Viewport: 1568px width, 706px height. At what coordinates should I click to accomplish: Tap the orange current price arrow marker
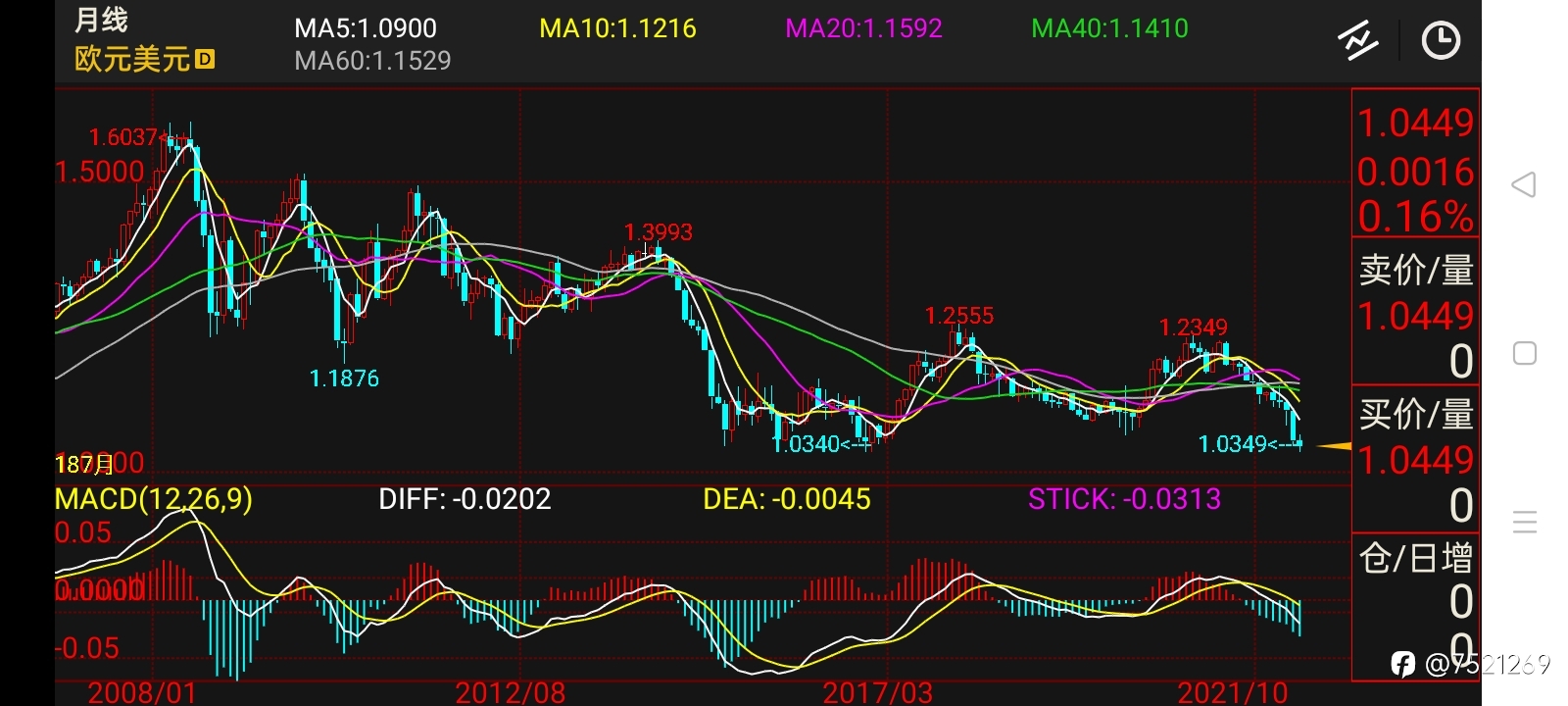tap(1334, 446)
